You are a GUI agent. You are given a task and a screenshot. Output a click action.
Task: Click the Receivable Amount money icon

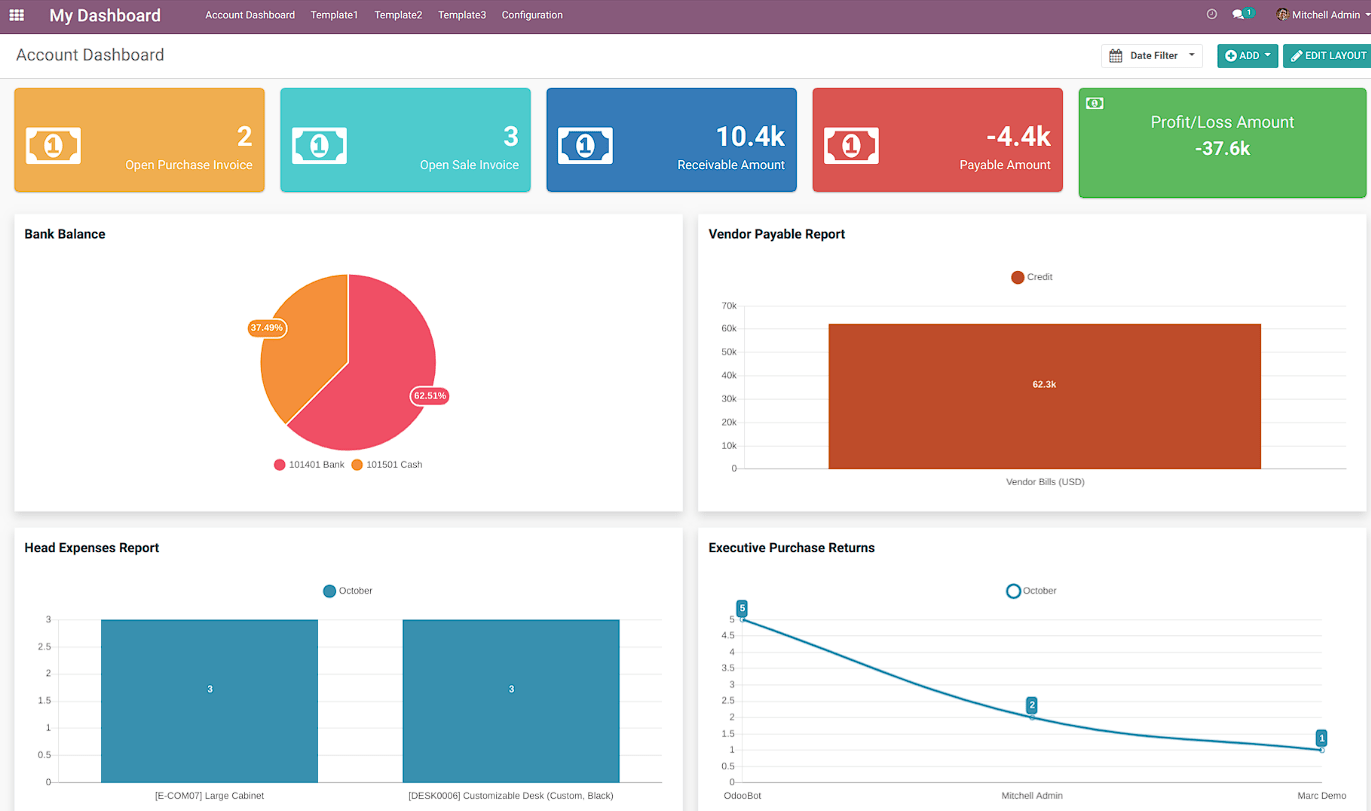click(x=585, y=146)
